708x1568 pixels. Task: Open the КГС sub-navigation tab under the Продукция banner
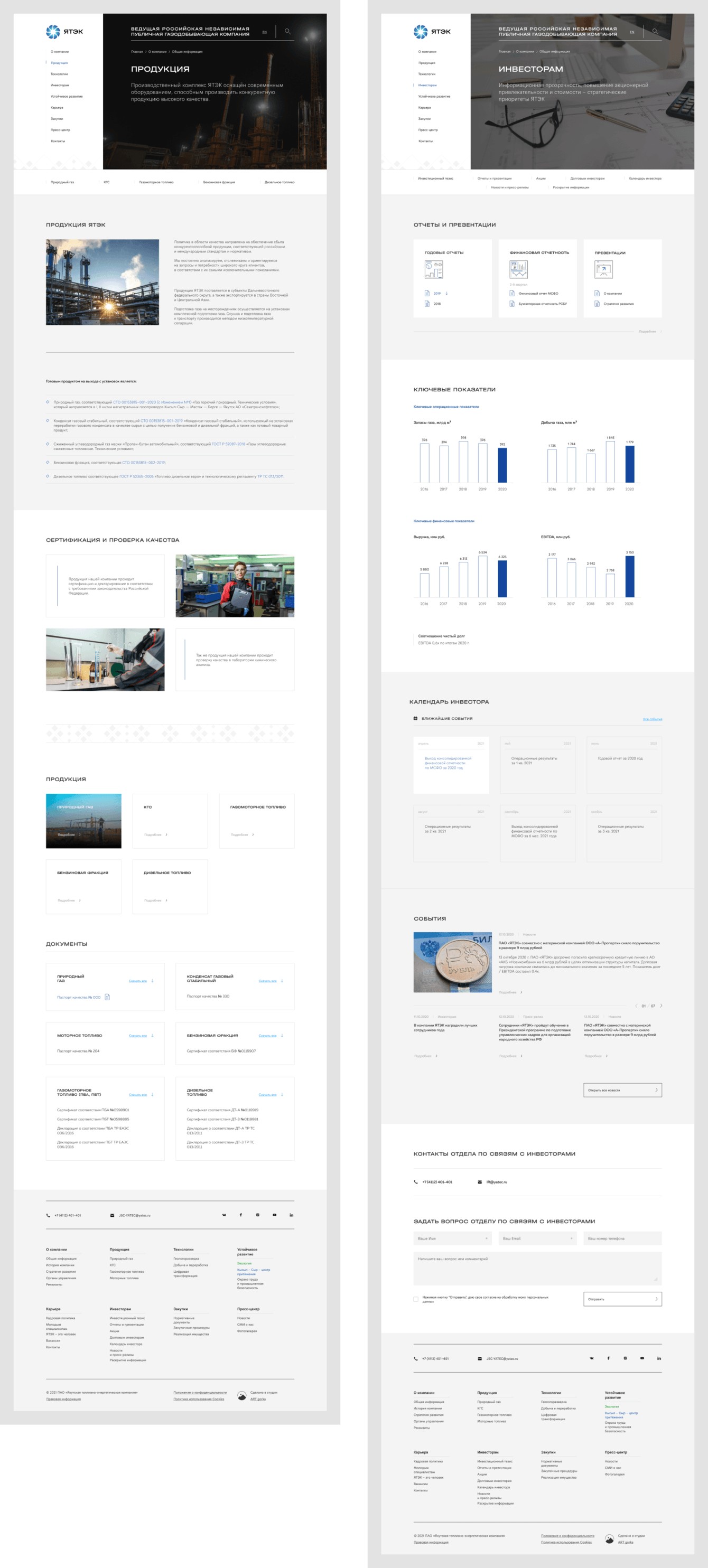[107, 182]
